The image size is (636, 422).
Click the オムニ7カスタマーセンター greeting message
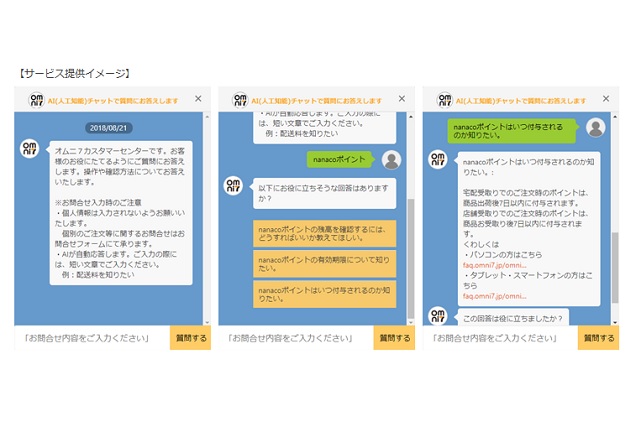click(121, 213)
